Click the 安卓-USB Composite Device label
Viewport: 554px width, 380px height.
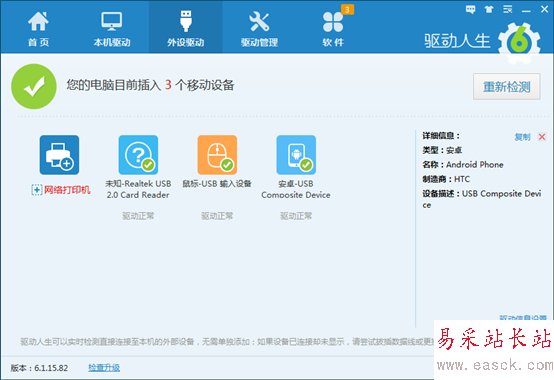pos(296,189)
